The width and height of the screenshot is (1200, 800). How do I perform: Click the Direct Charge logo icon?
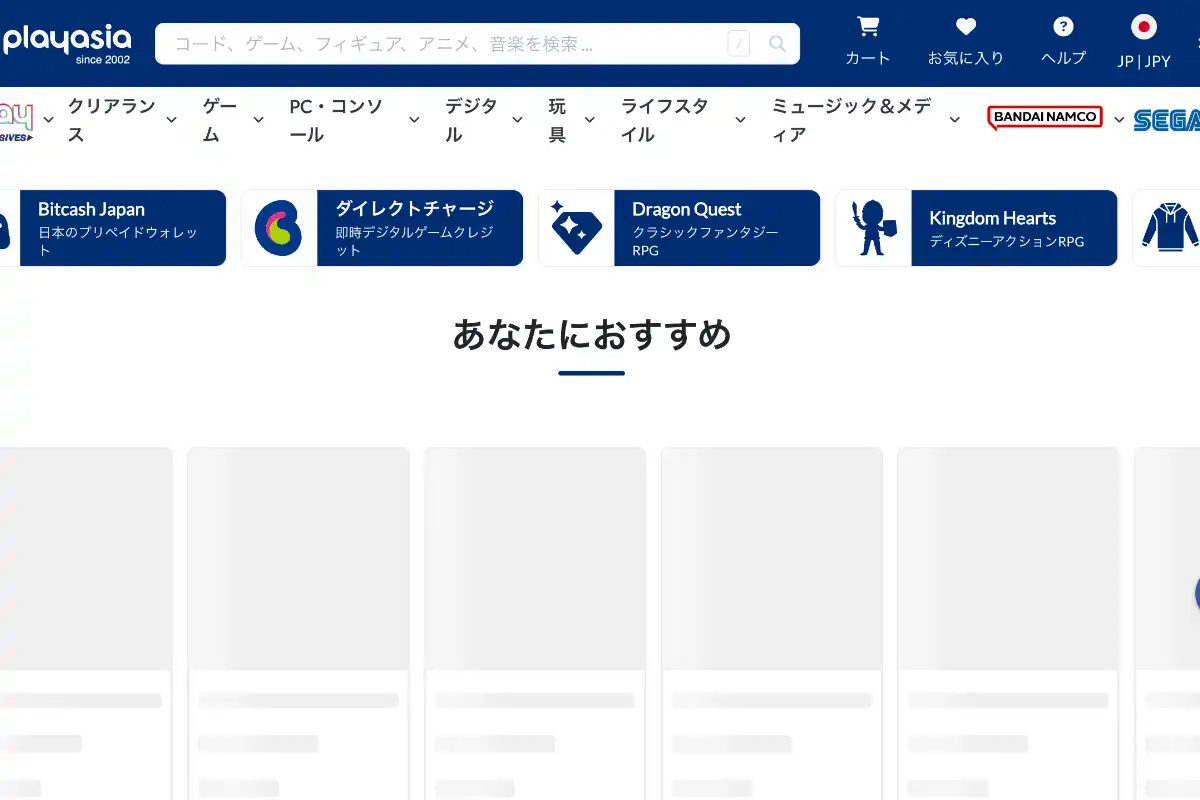tap(279, 228)
